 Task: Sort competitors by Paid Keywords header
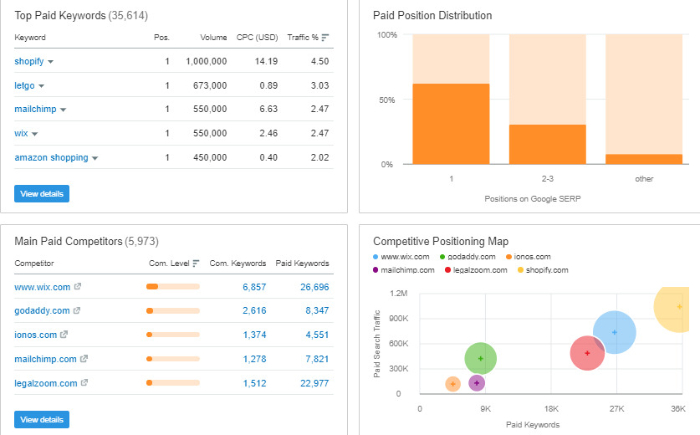pyautogui.click(x=302, y=264)
